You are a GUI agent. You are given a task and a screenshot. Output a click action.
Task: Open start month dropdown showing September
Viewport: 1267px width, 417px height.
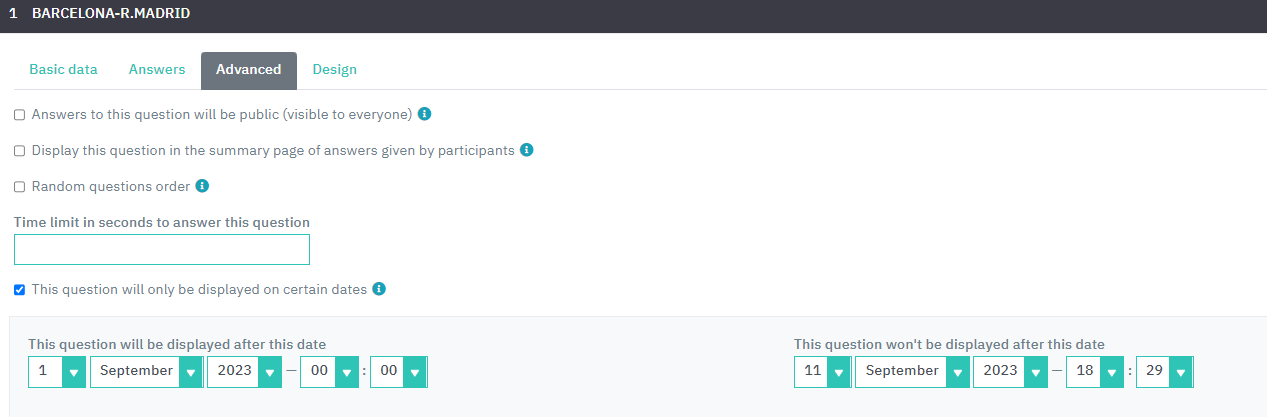147,371
